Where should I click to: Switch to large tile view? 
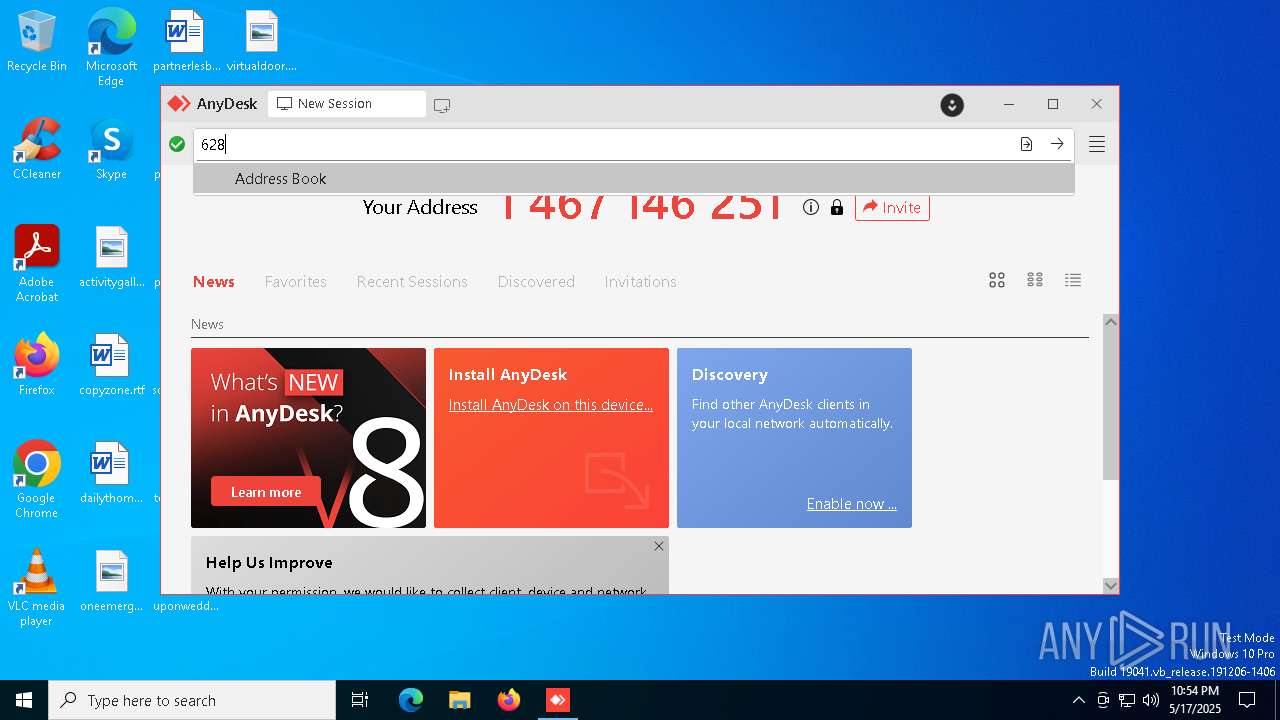[x=997, y=280]
